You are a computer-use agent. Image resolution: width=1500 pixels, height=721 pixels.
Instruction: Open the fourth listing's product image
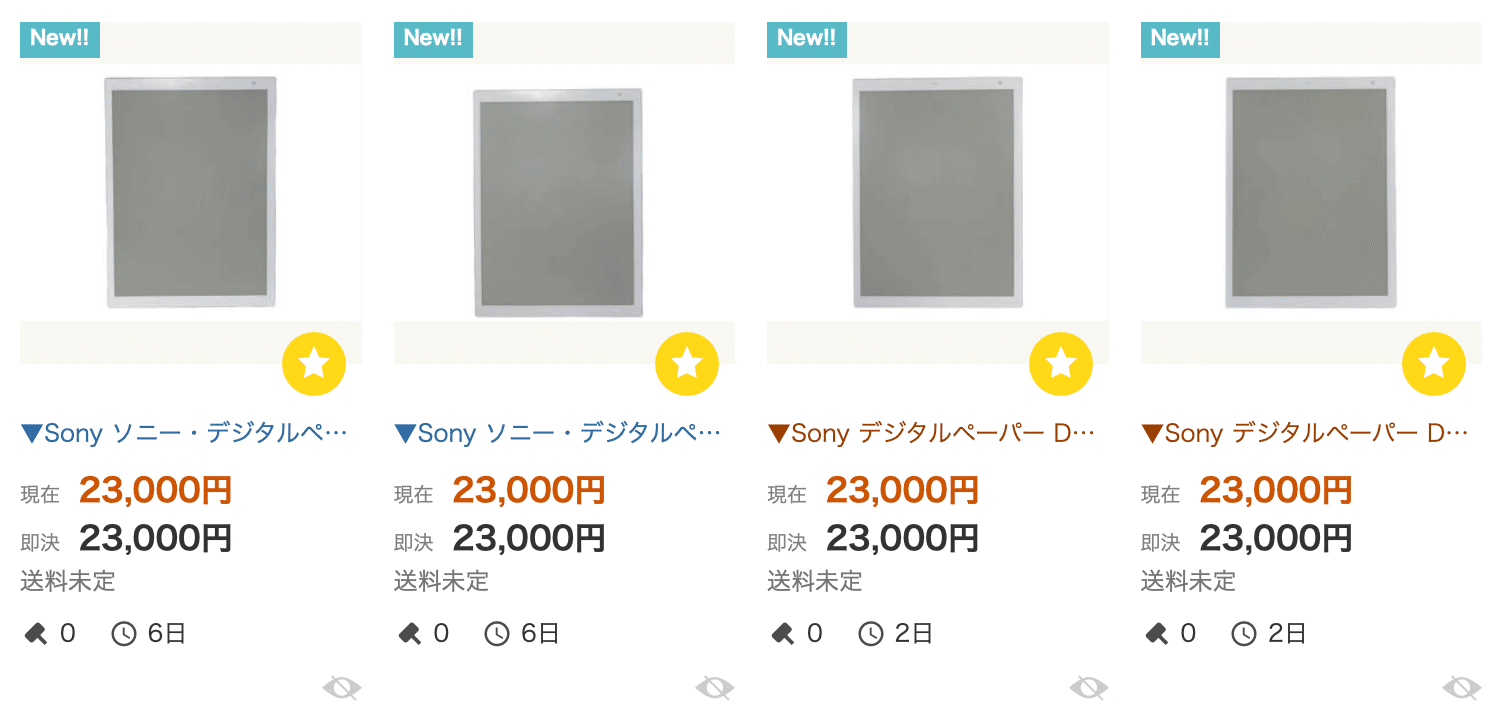click(1310, 192)
